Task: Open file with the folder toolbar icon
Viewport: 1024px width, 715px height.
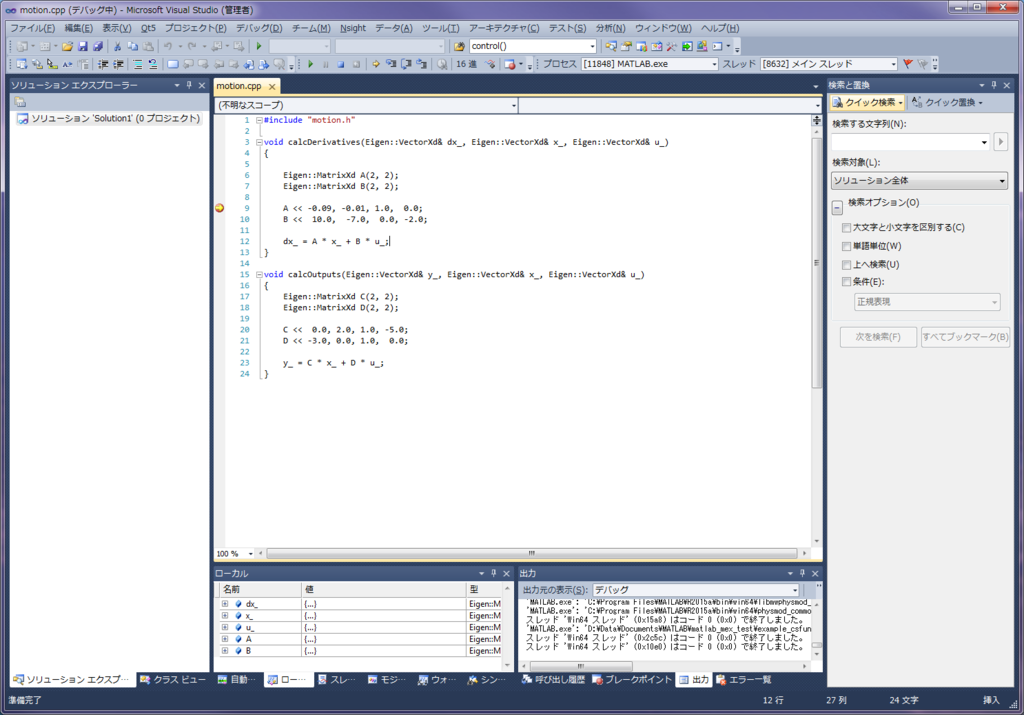Action: [x=67, y=46]
